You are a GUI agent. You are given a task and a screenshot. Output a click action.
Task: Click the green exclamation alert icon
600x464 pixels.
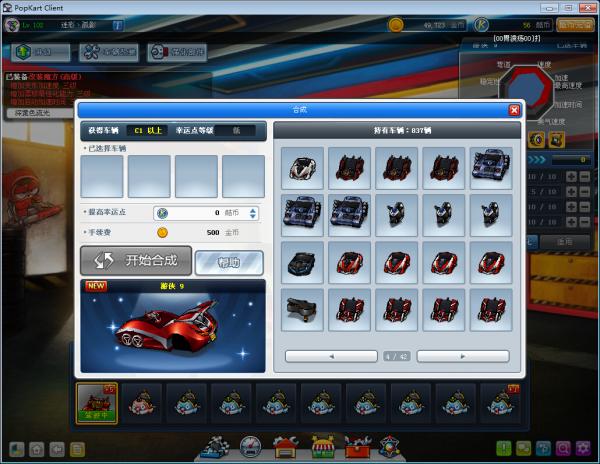point(504,448)
